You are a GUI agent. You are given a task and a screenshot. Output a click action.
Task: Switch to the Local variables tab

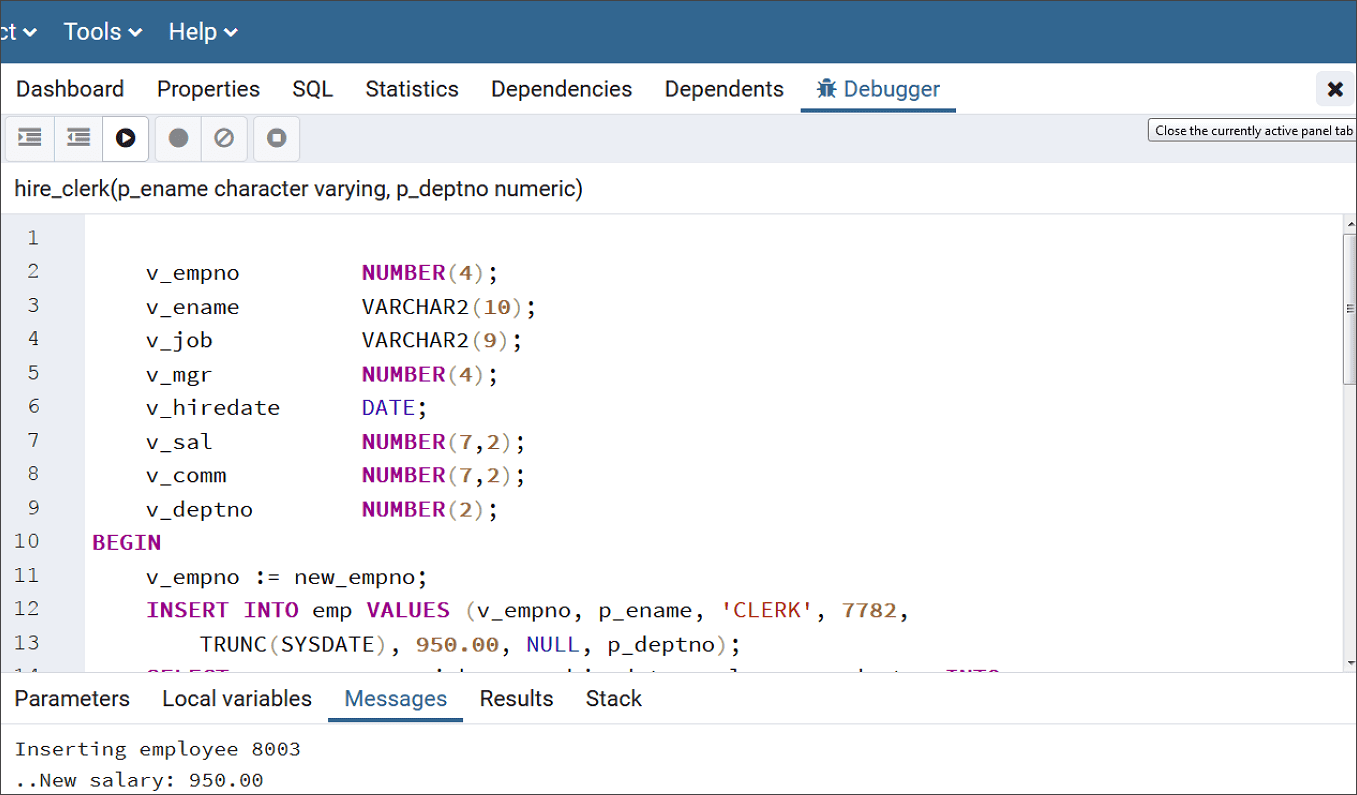(236, 698)
